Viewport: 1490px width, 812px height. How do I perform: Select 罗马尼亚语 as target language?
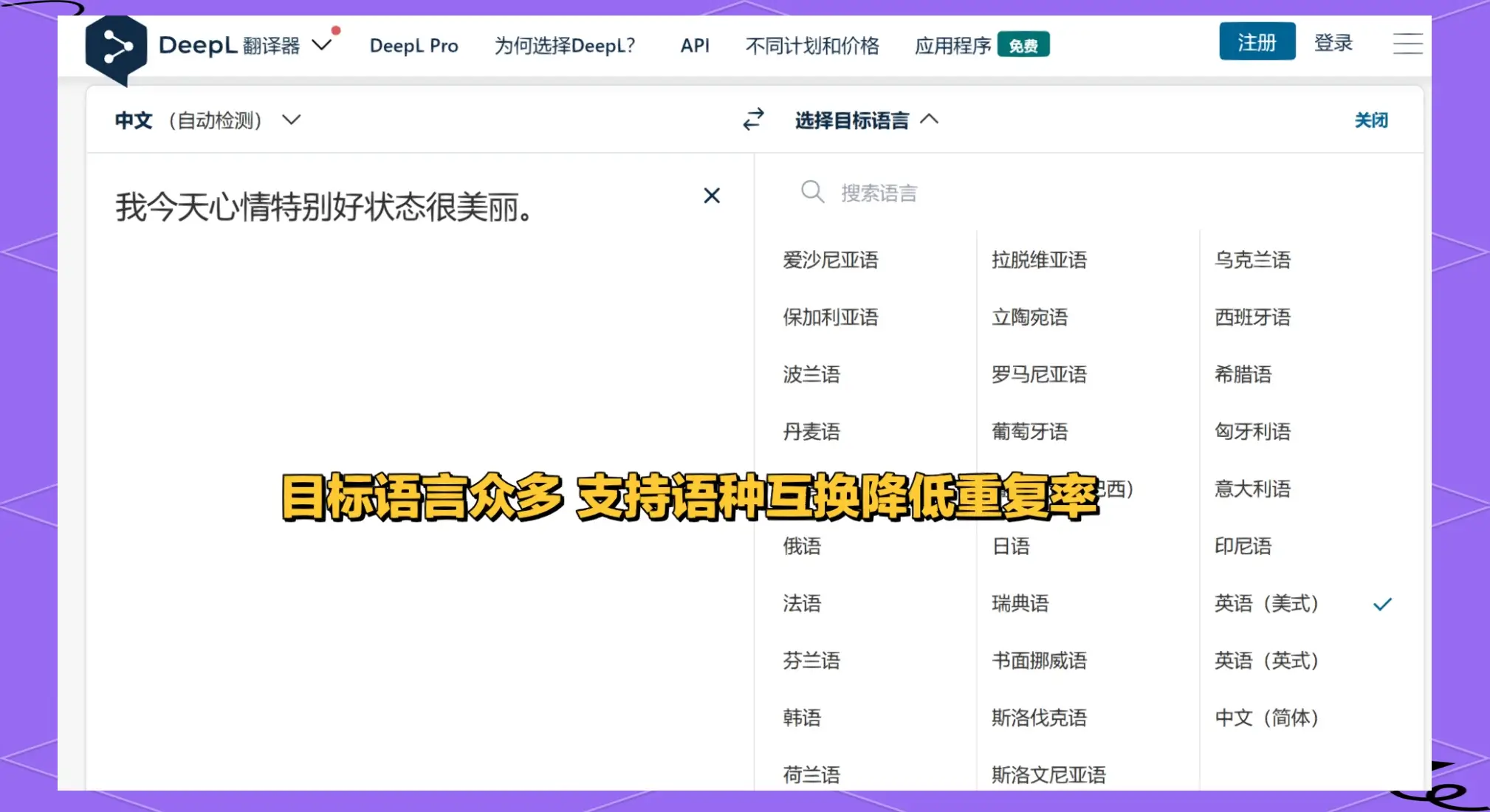click(x=1039, y=374)
